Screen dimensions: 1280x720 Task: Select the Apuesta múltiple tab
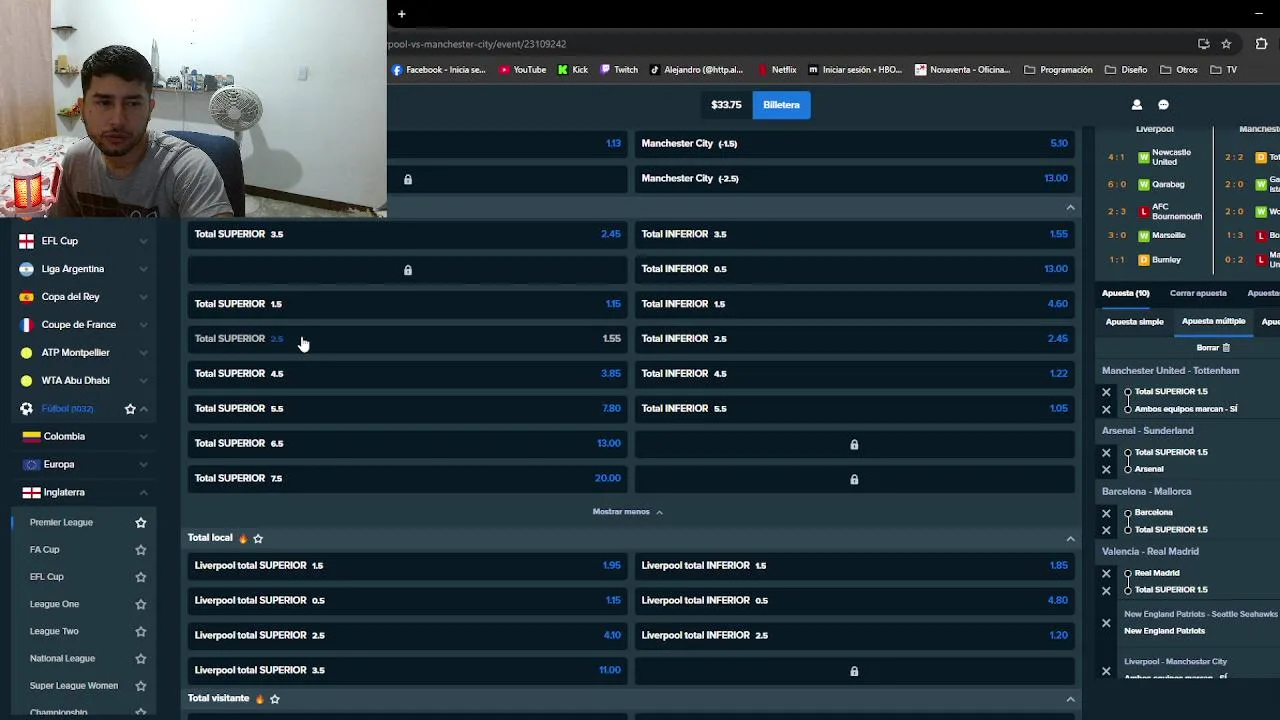coord(1213,322)
